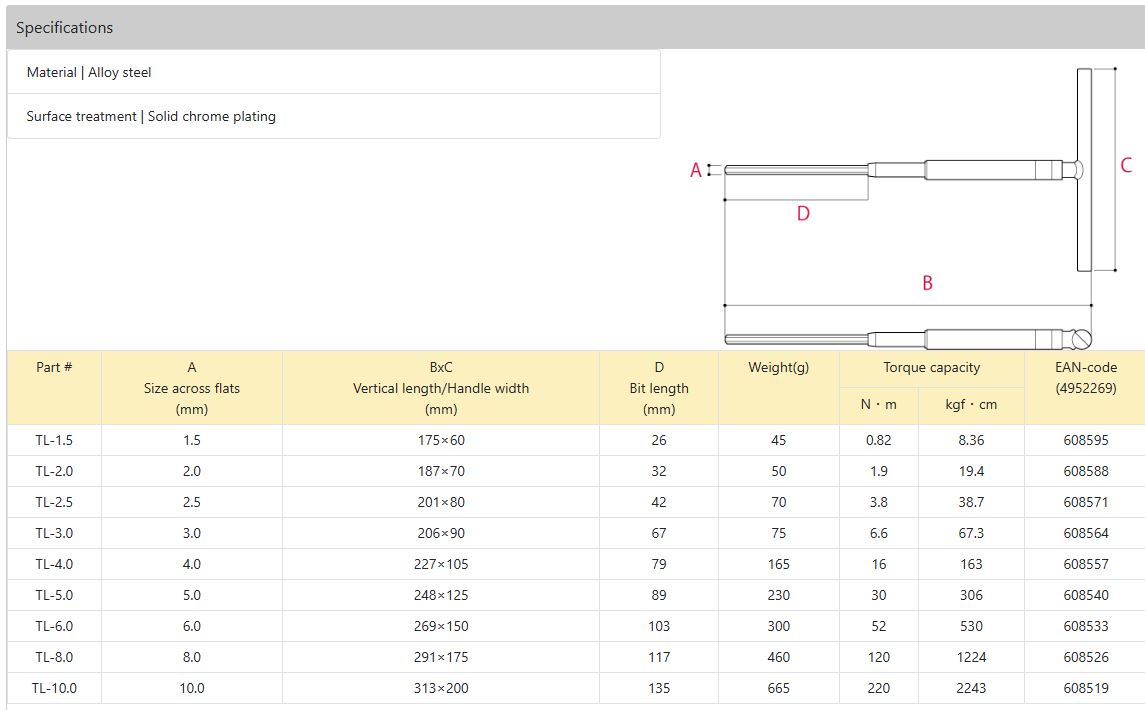The height and width of the screenshot is (710, 1145).
Task: Click the 2243 torque value cell
Action: 970,688
